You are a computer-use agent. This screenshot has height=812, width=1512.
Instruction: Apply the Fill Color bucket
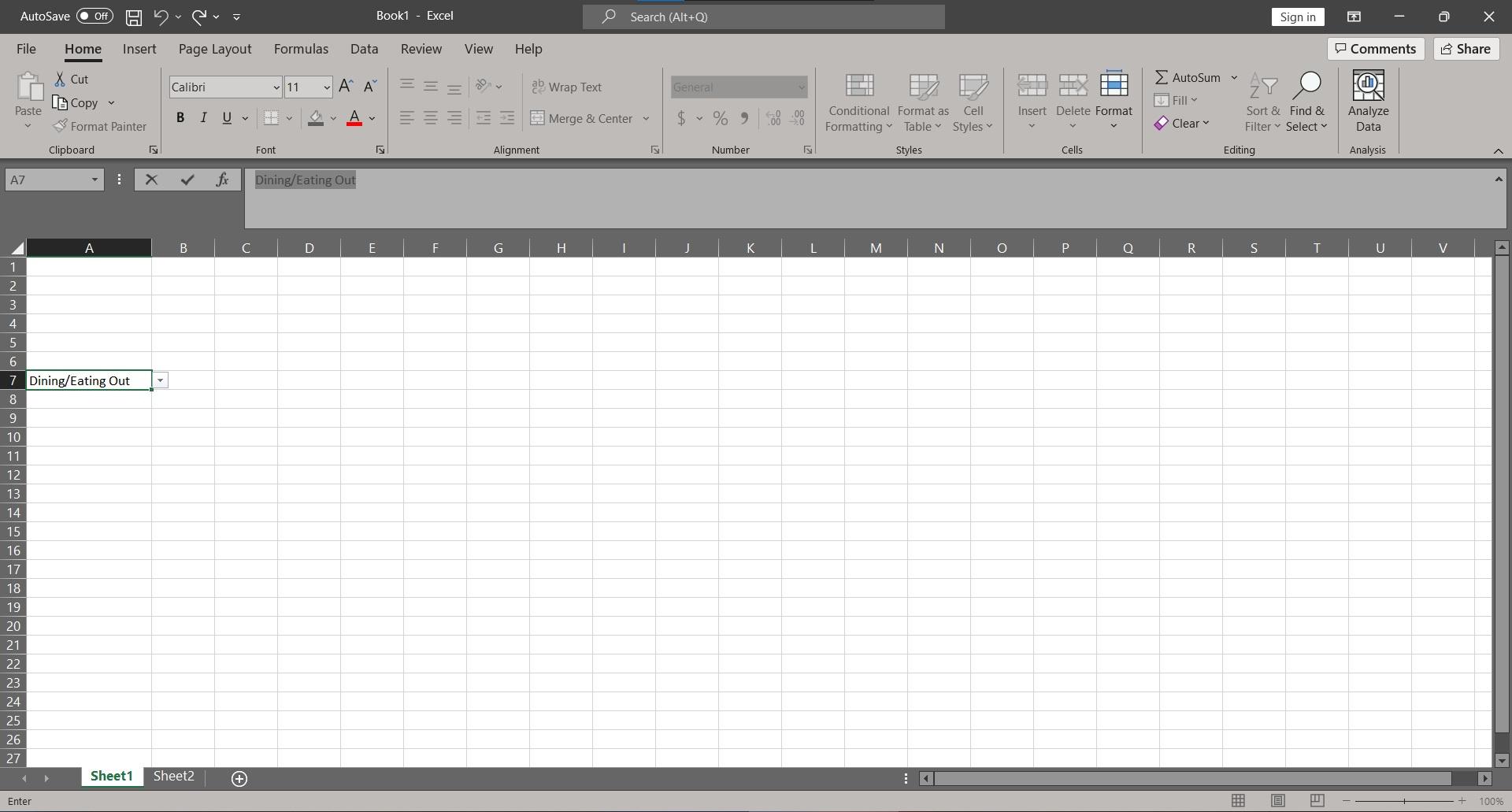316,118
